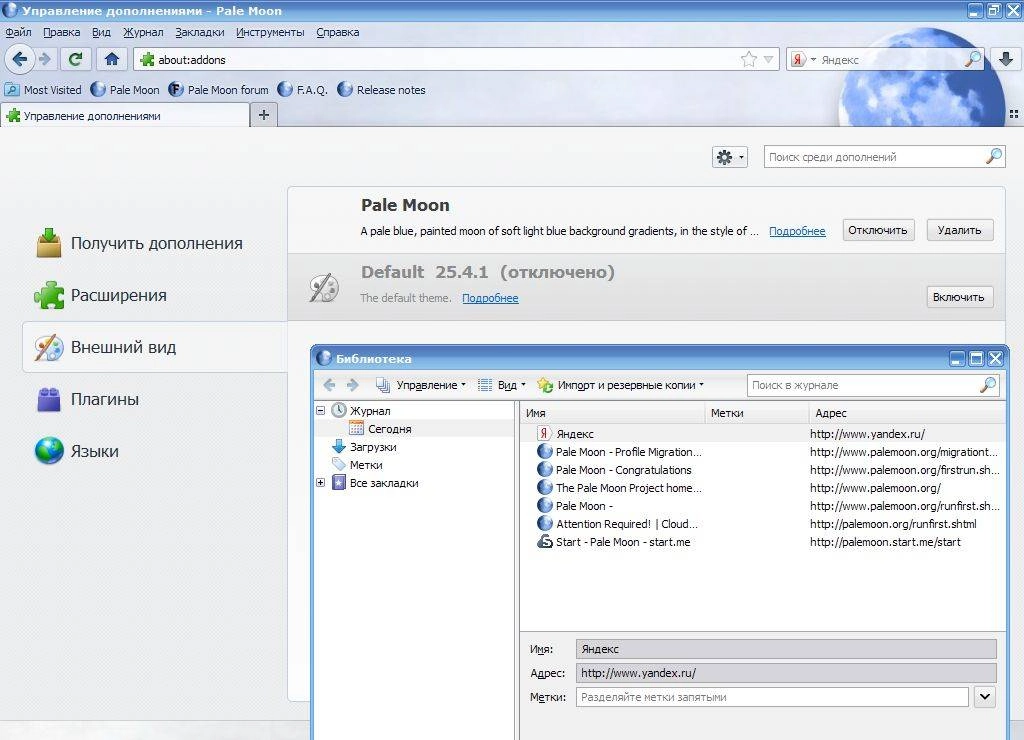The height and width of the screenshot is (740, 1024).
Task: Select Start - Pale Moon - start.me entry
Action: pos(763,541)
